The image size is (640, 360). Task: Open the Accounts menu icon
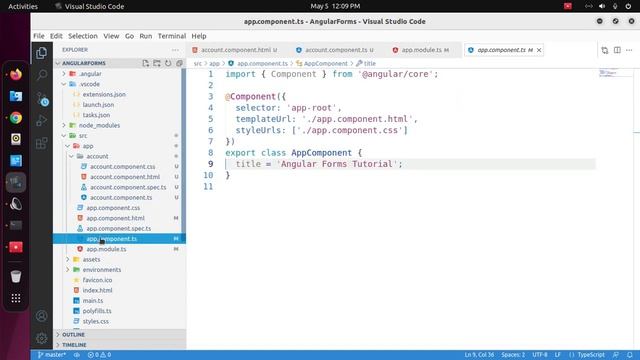tap(41, 316)
